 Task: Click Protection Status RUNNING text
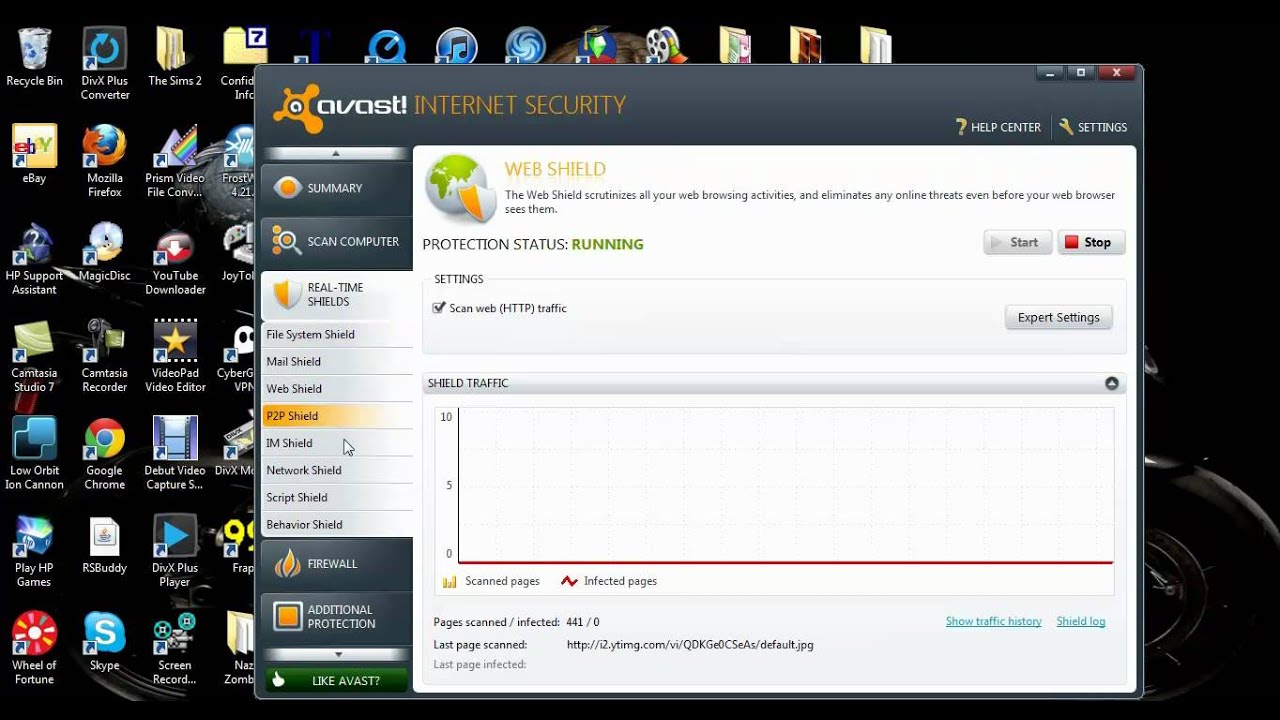pyautogui.click(x=607, y=244)
